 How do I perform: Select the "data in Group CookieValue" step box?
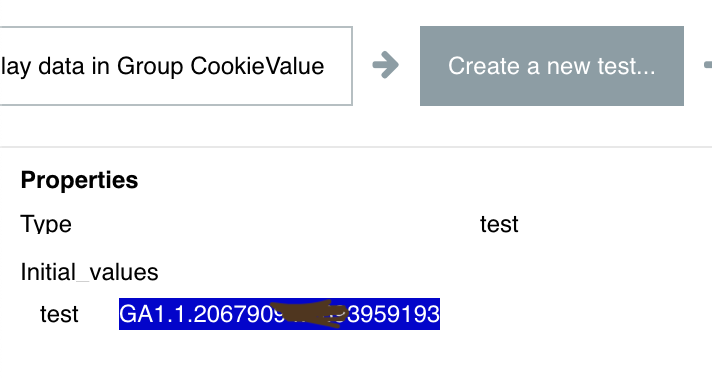point(176,66)
